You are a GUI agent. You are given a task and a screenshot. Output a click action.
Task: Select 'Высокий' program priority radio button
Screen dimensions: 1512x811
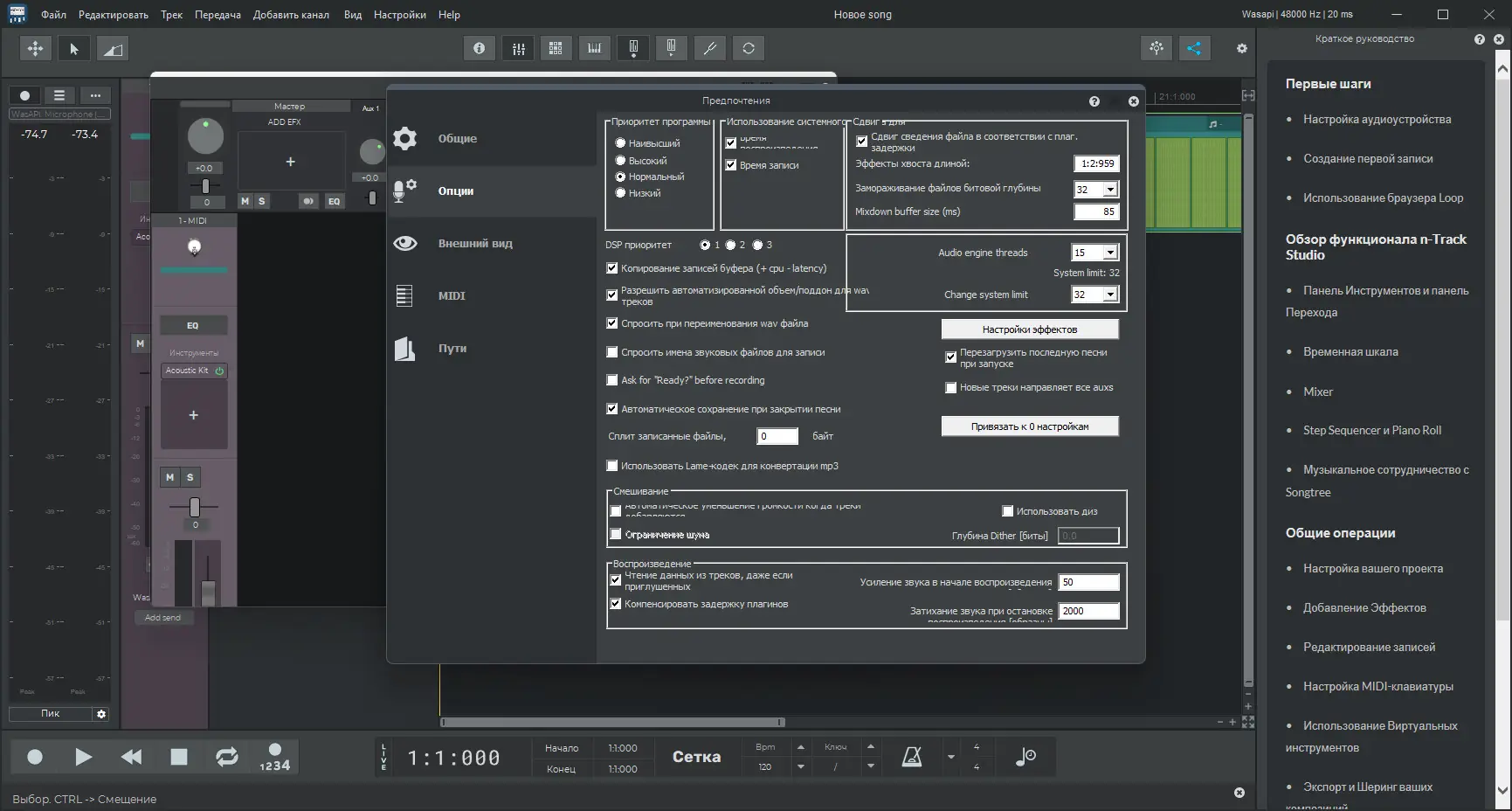(x=620, y=161)
